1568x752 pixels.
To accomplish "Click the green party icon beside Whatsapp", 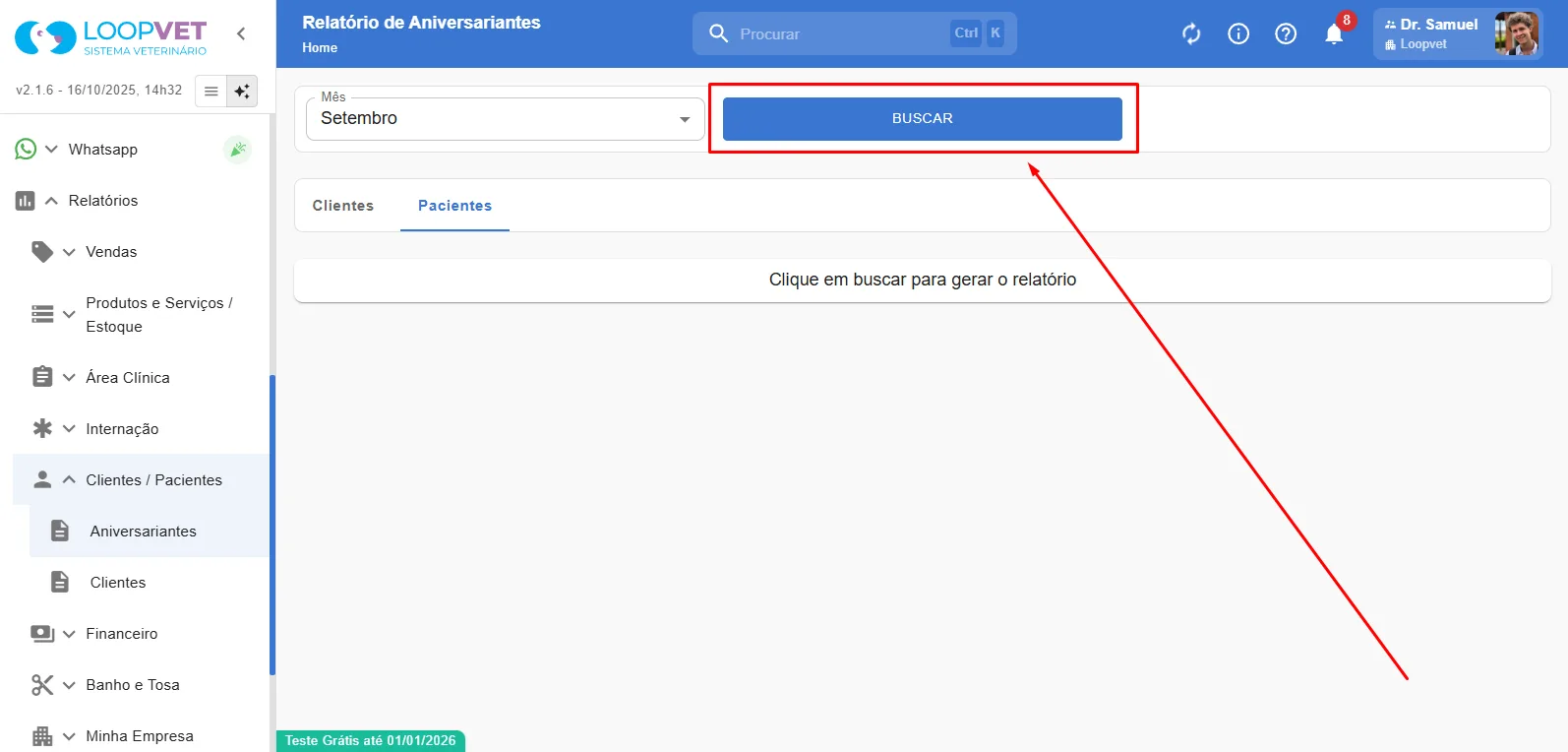I will click(237, 150).
